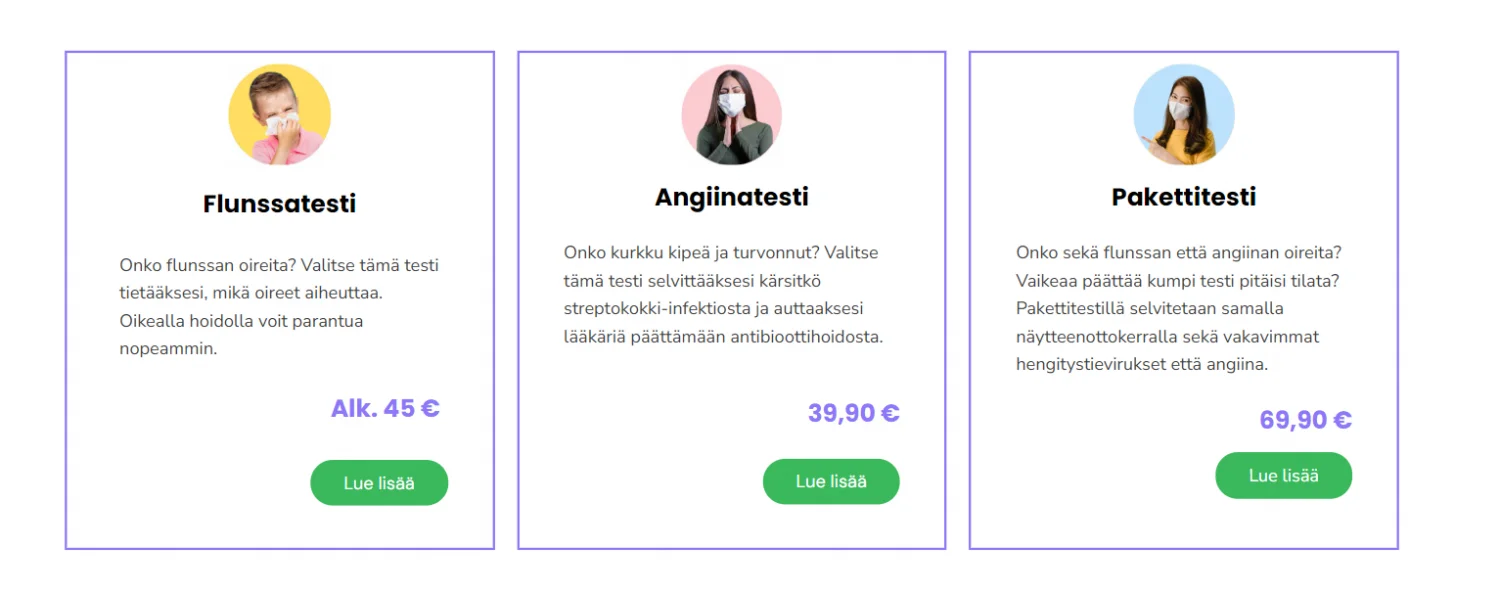The width and height of the screenshot is (1500, 592).
Task: Open the Angiinatesti heading
Action: 731,197
